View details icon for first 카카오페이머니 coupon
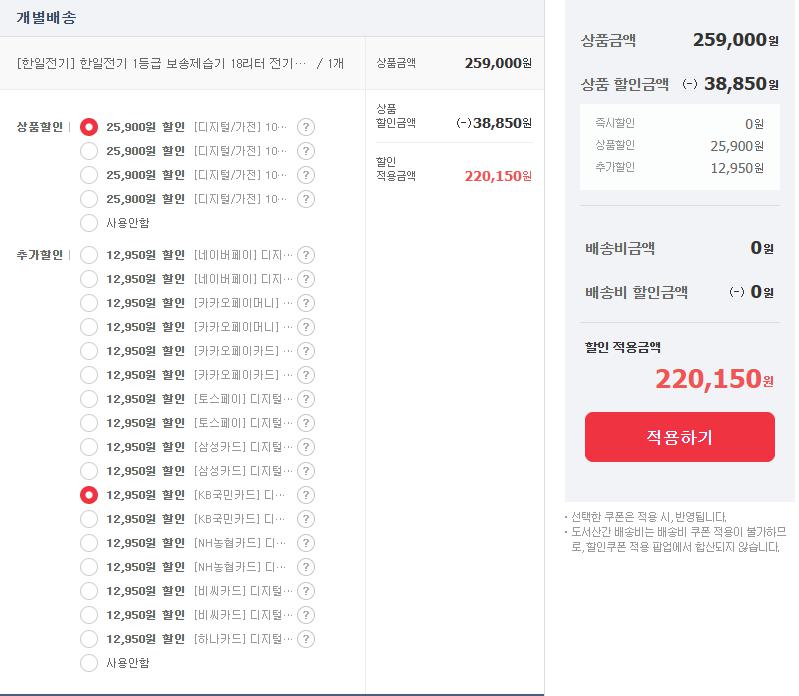Viewport: 799px width, 696px height. click(x=306, y=303)
